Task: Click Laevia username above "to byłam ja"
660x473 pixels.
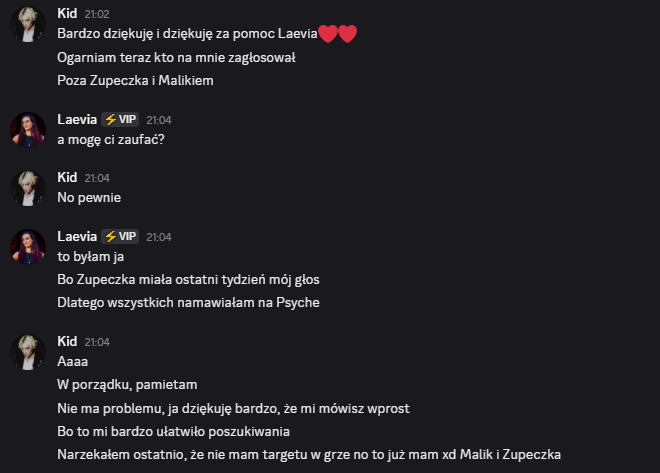Action: [77, 236]
